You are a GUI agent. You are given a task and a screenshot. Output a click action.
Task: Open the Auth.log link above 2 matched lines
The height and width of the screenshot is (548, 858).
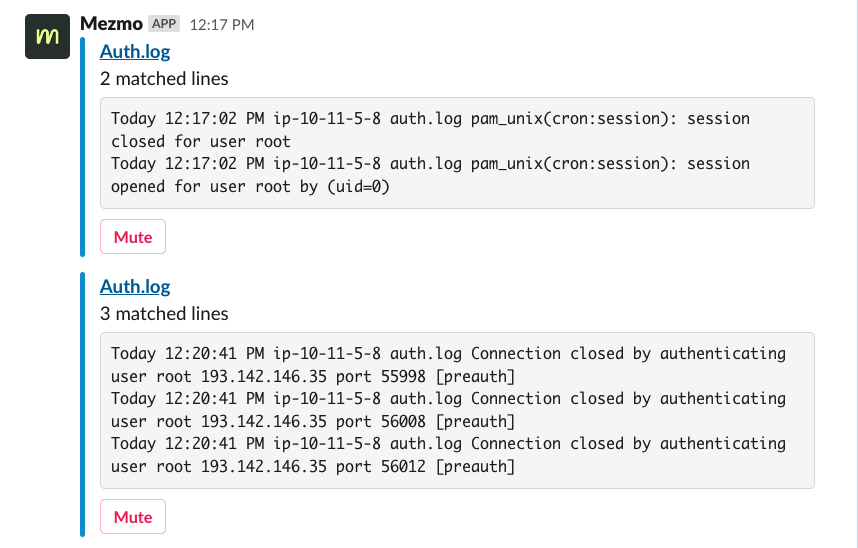pos(135,51)
